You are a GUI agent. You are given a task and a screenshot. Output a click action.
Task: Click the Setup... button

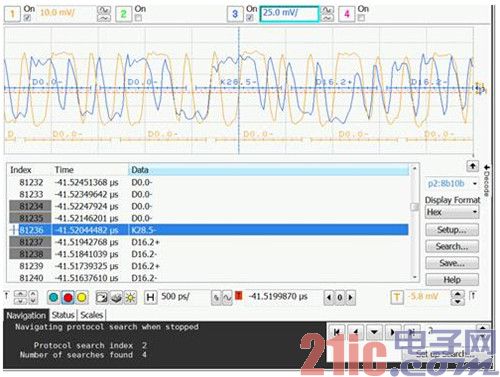point(452,230)
